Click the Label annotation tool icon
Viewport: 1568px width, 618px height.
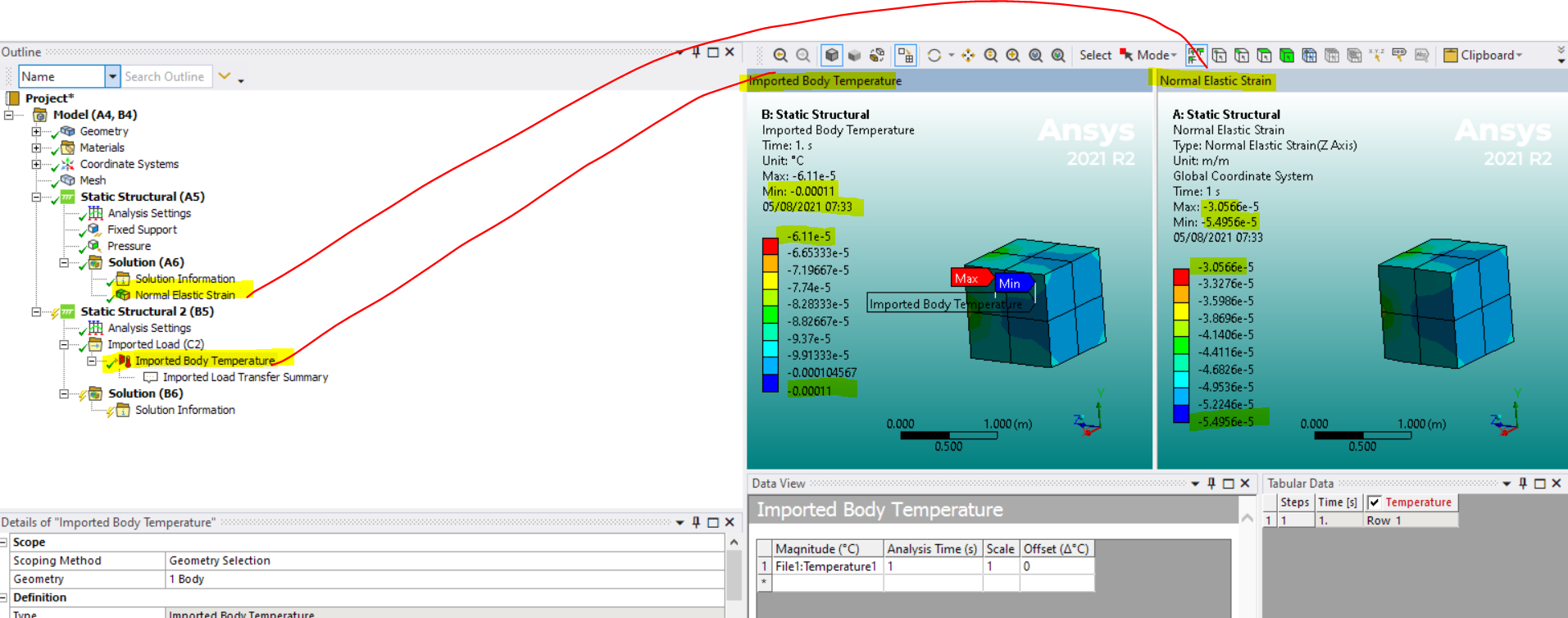tap(1399, 56)
